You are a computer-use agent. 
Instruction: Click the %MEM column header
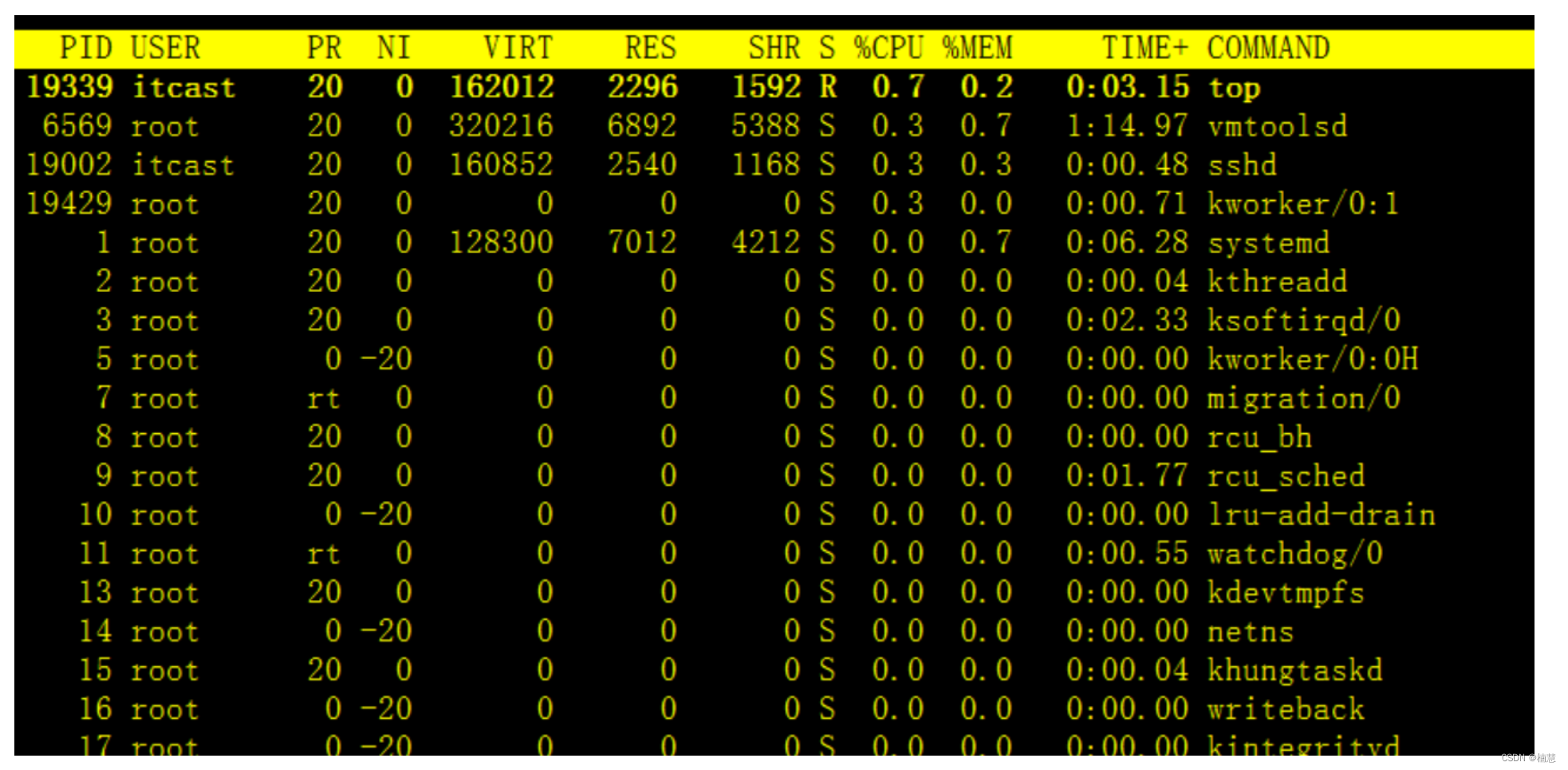[977, 48]
